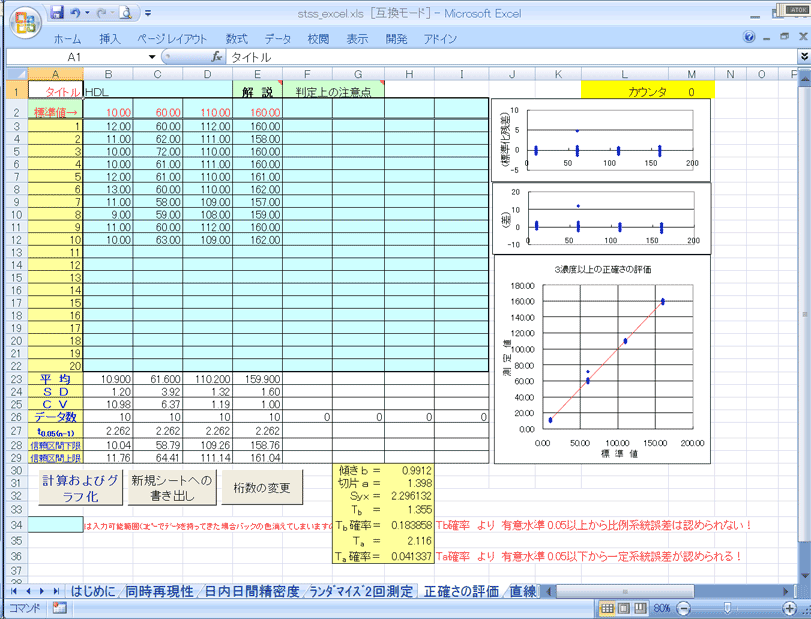
Task: Open the 開発 ribbon tab
Action: coord(396,39)
